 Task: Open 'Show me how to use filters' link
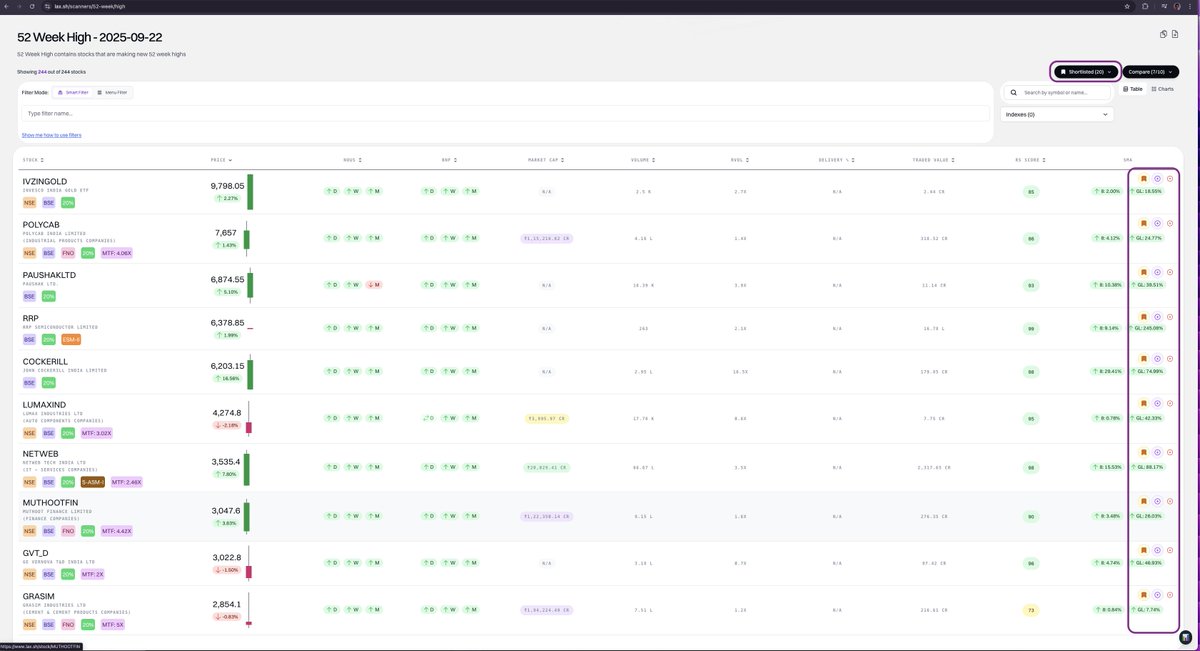click(52, 135)
